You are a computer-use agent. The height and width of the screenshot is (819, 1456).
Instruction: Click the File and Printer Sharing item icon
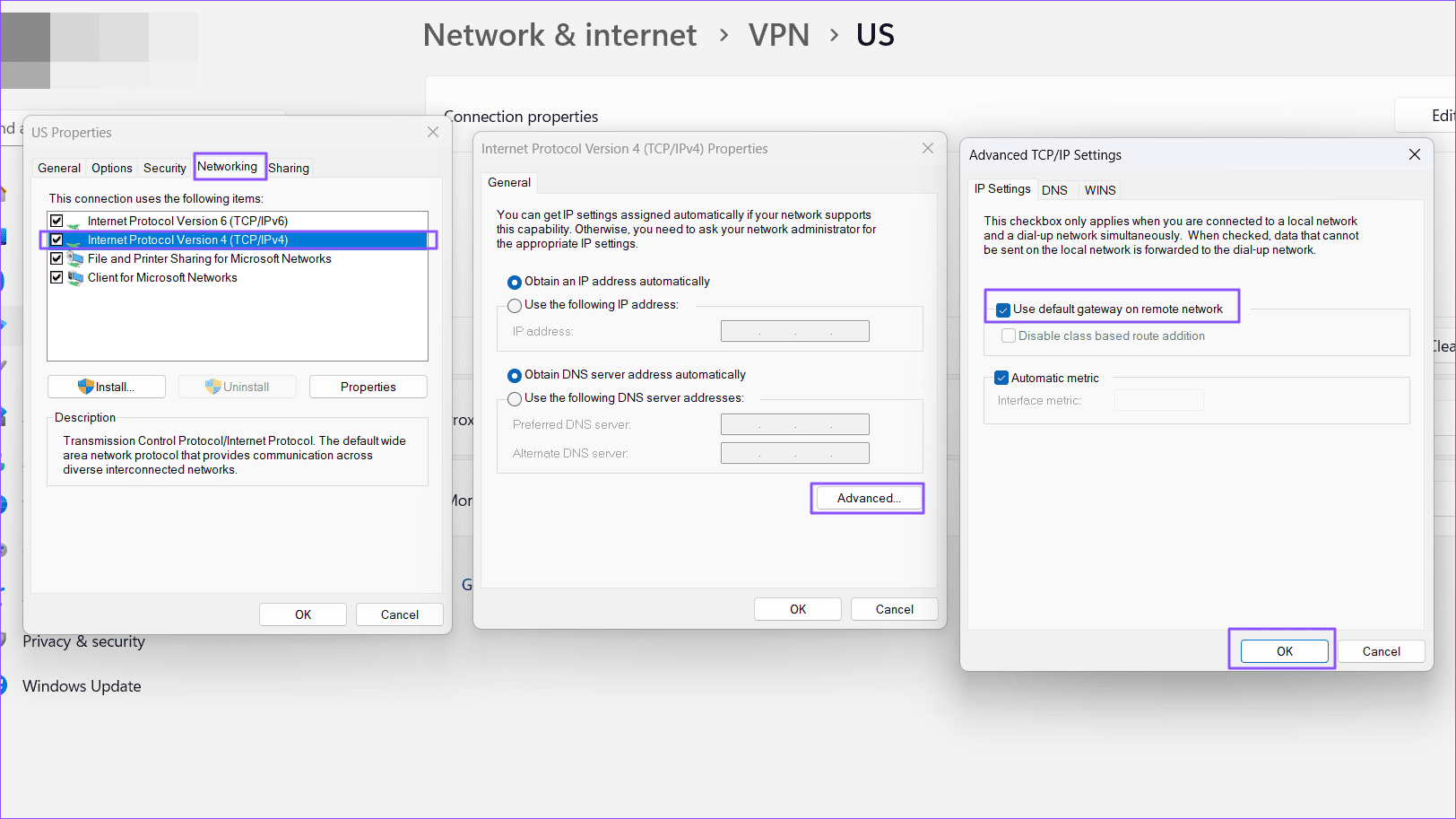click(x=75, y=258)
